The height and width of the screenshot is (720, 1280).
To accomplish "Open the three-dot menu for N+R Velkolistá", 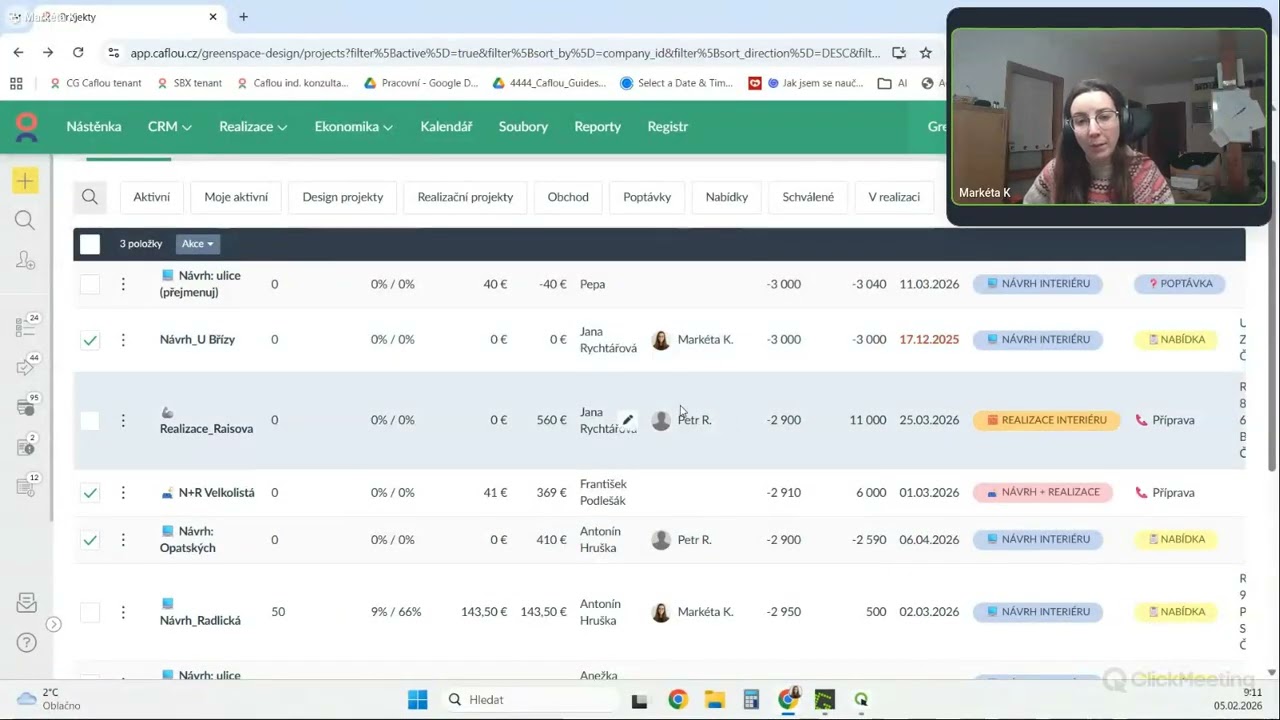I will 123,492.
